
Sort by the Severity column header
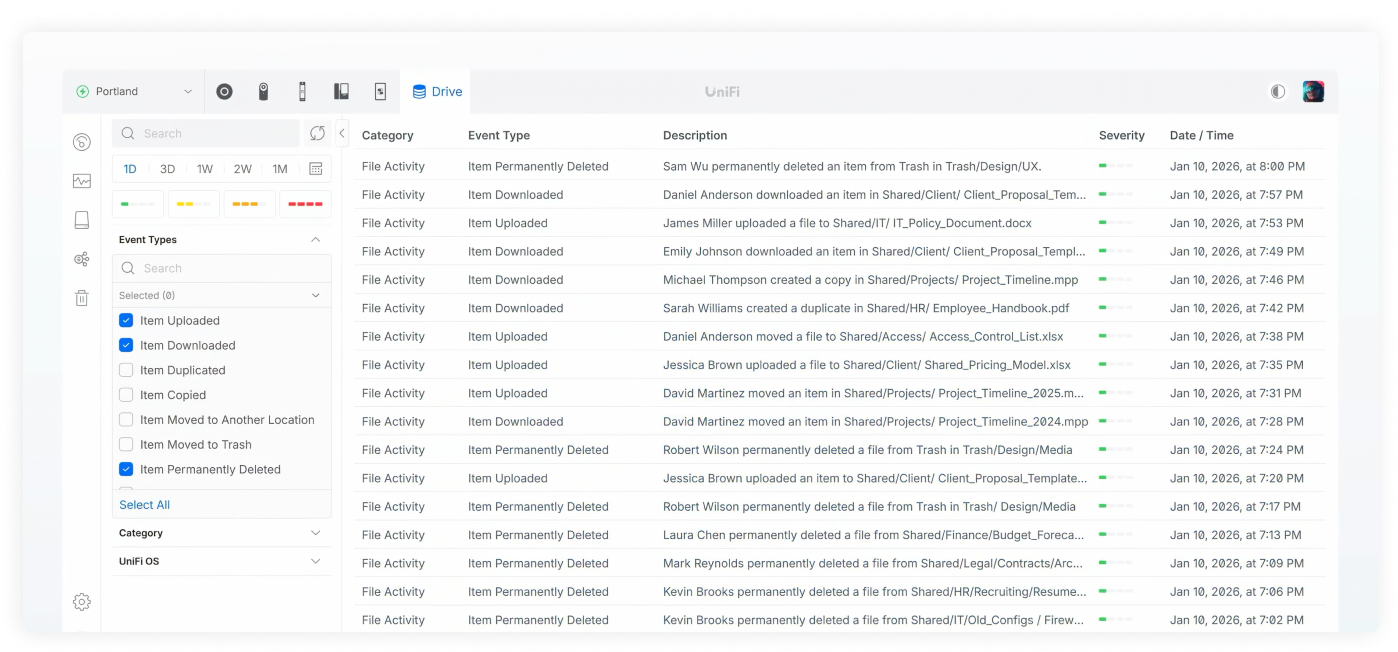click(1121, 136)
